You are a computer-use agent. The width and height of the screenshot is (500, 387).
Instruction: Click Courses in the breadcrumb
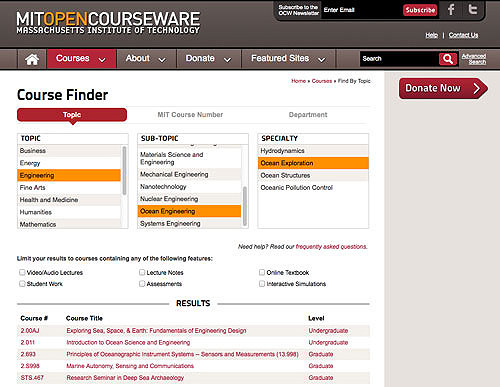[x=322, y=81]
